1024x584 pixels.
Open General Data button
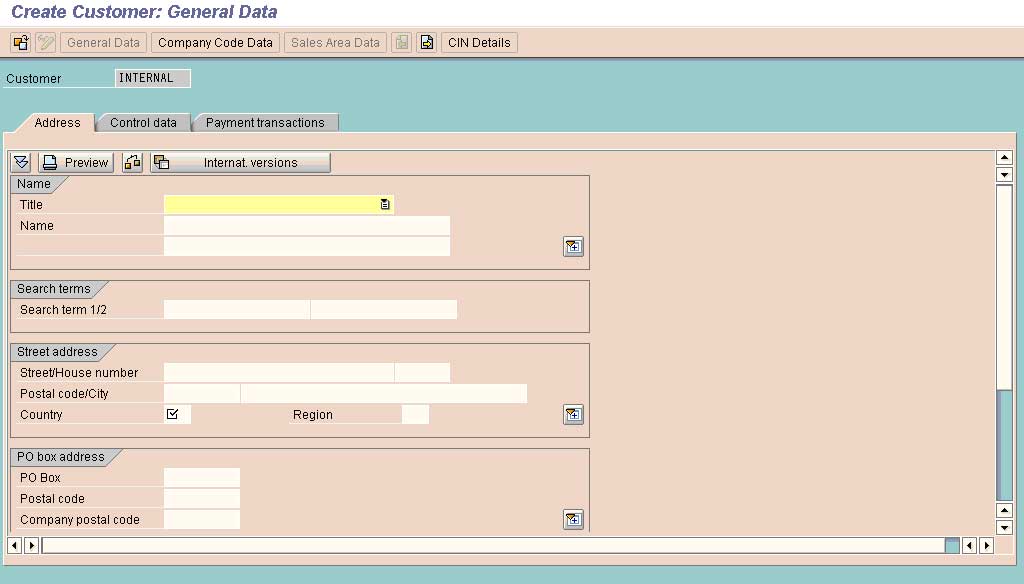click(103, 42)
